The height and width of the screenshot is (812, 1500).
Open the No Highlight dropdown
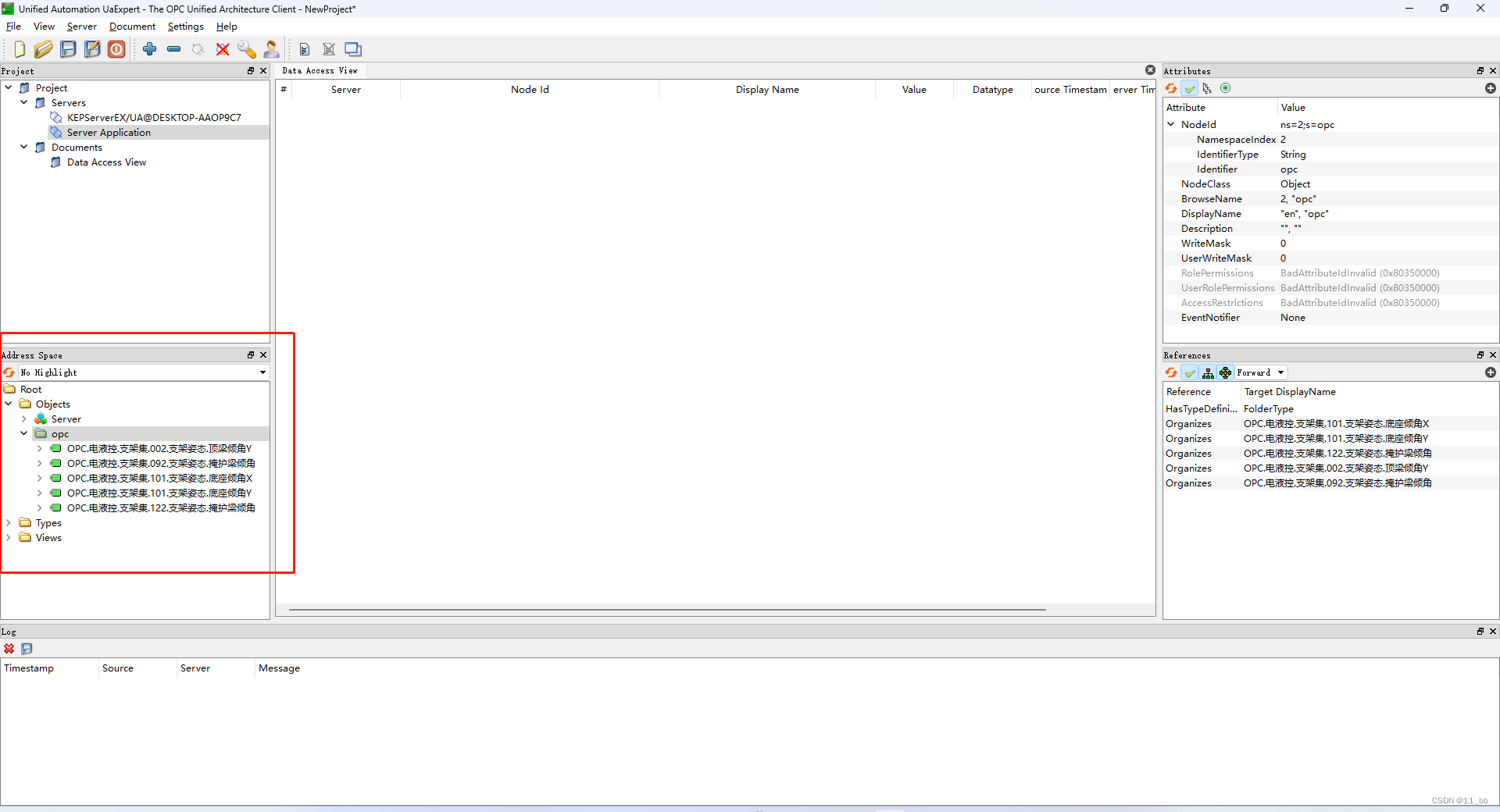(144, 372)
